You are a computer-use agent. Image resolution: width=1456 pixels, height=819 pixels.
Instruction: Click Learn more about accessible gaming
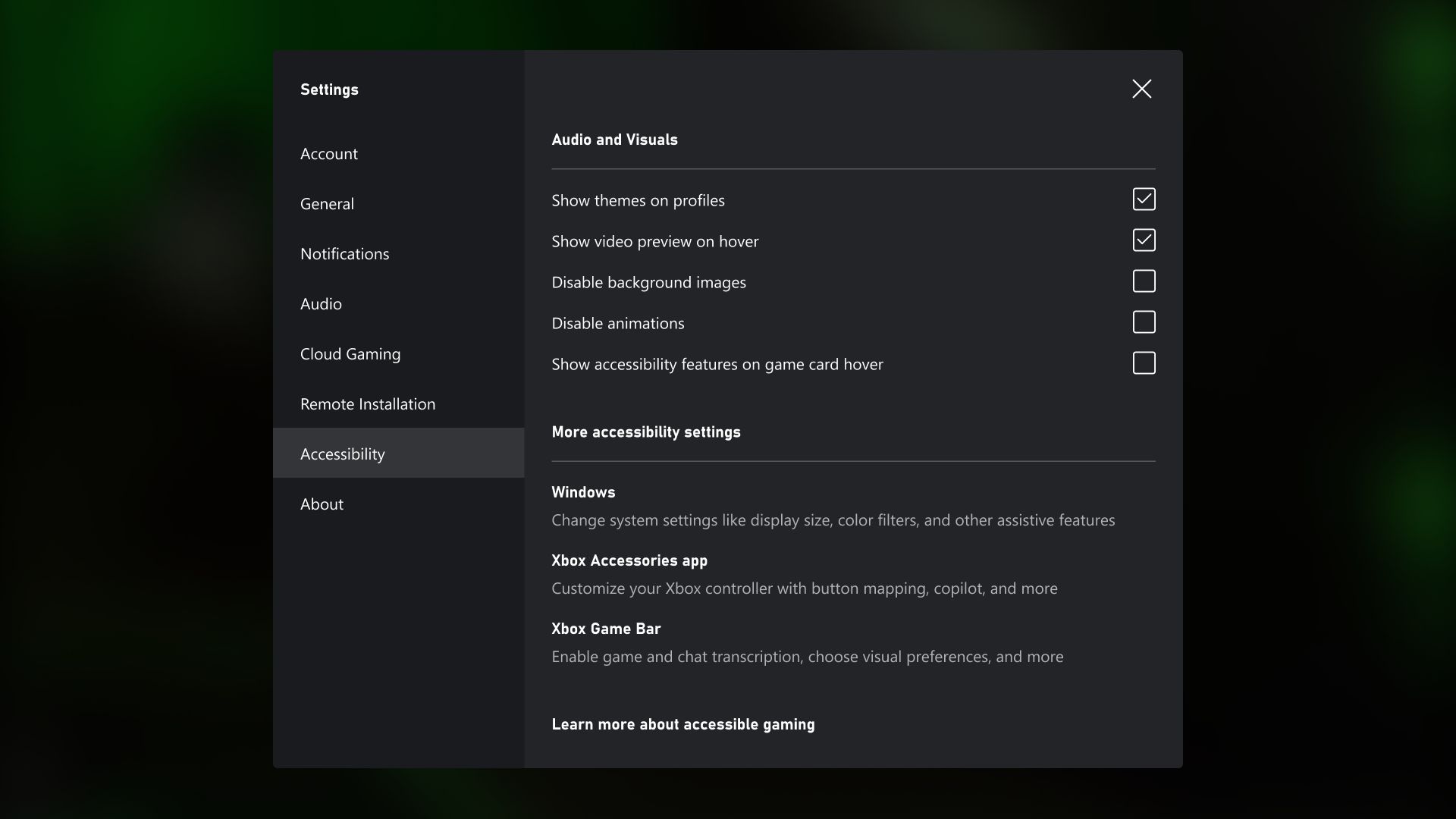[683, 723]
